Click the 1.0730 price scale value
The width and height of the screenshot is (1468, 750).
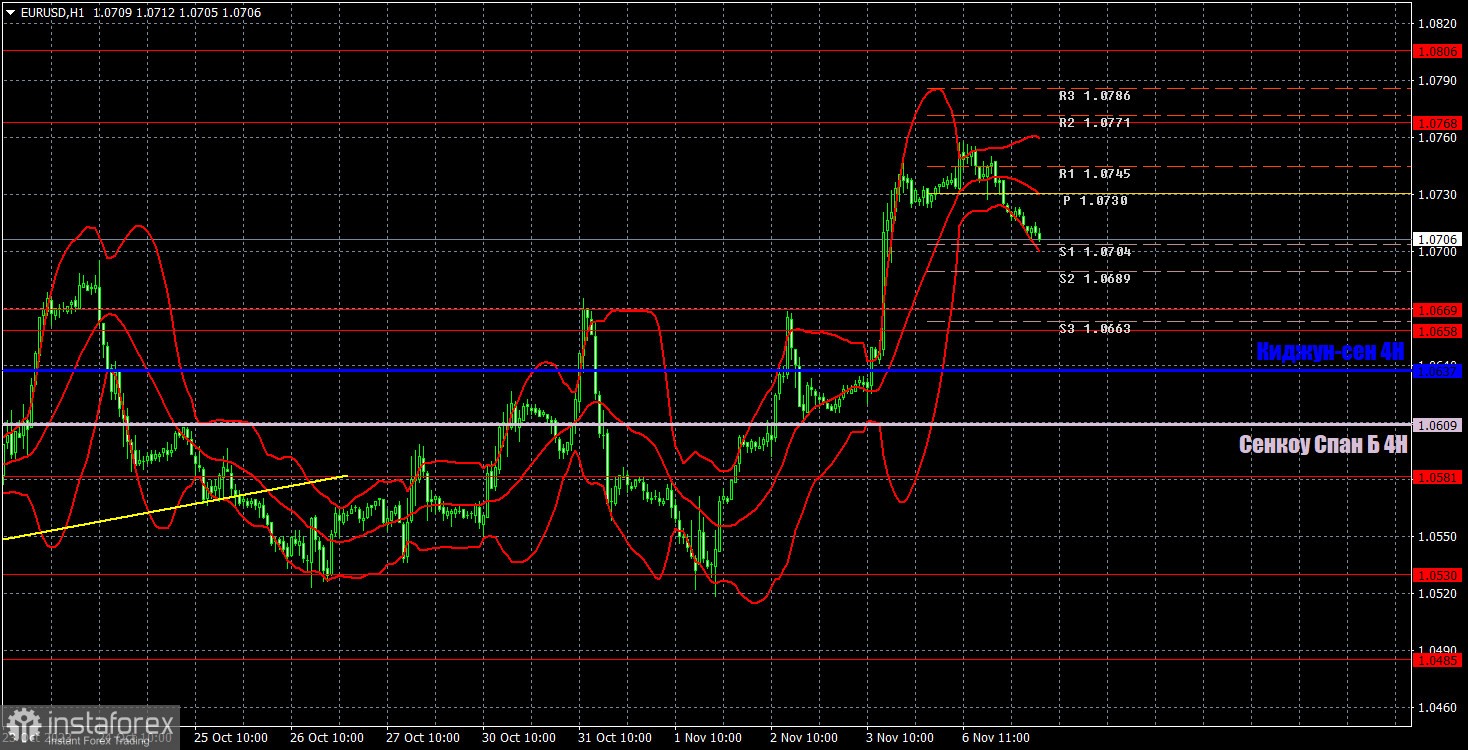(x=1438, y=195)
